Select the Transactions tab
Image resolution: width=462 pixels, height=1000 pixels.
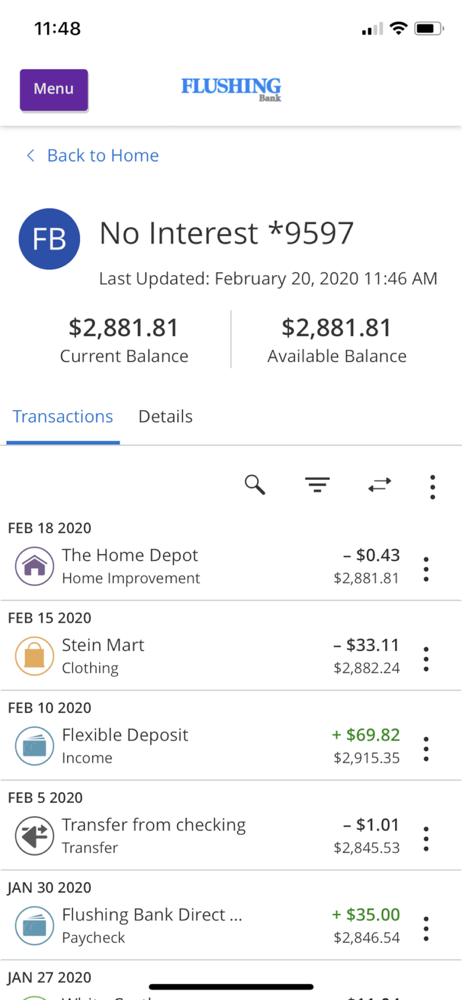coord(63,417)
